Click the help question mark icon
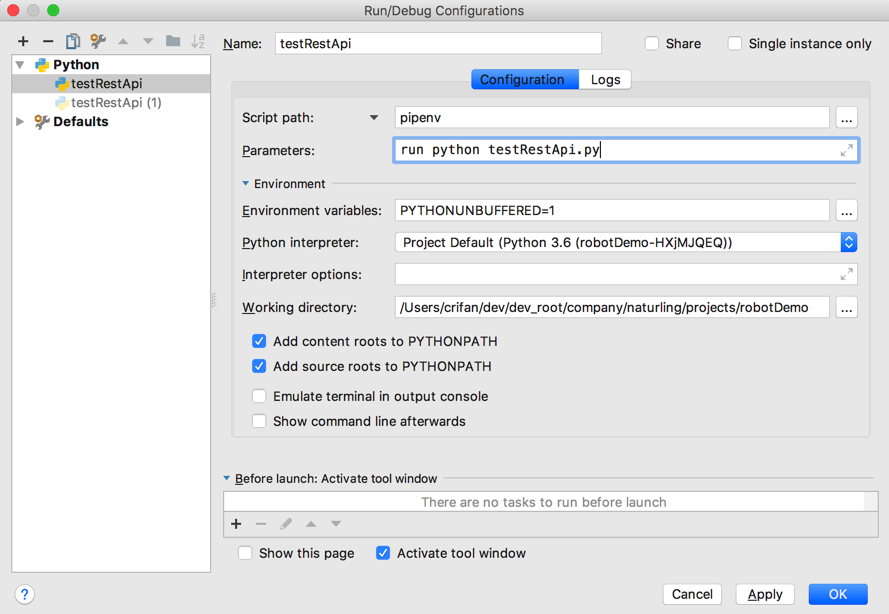889x614 pixels. [x=25, y=594]
